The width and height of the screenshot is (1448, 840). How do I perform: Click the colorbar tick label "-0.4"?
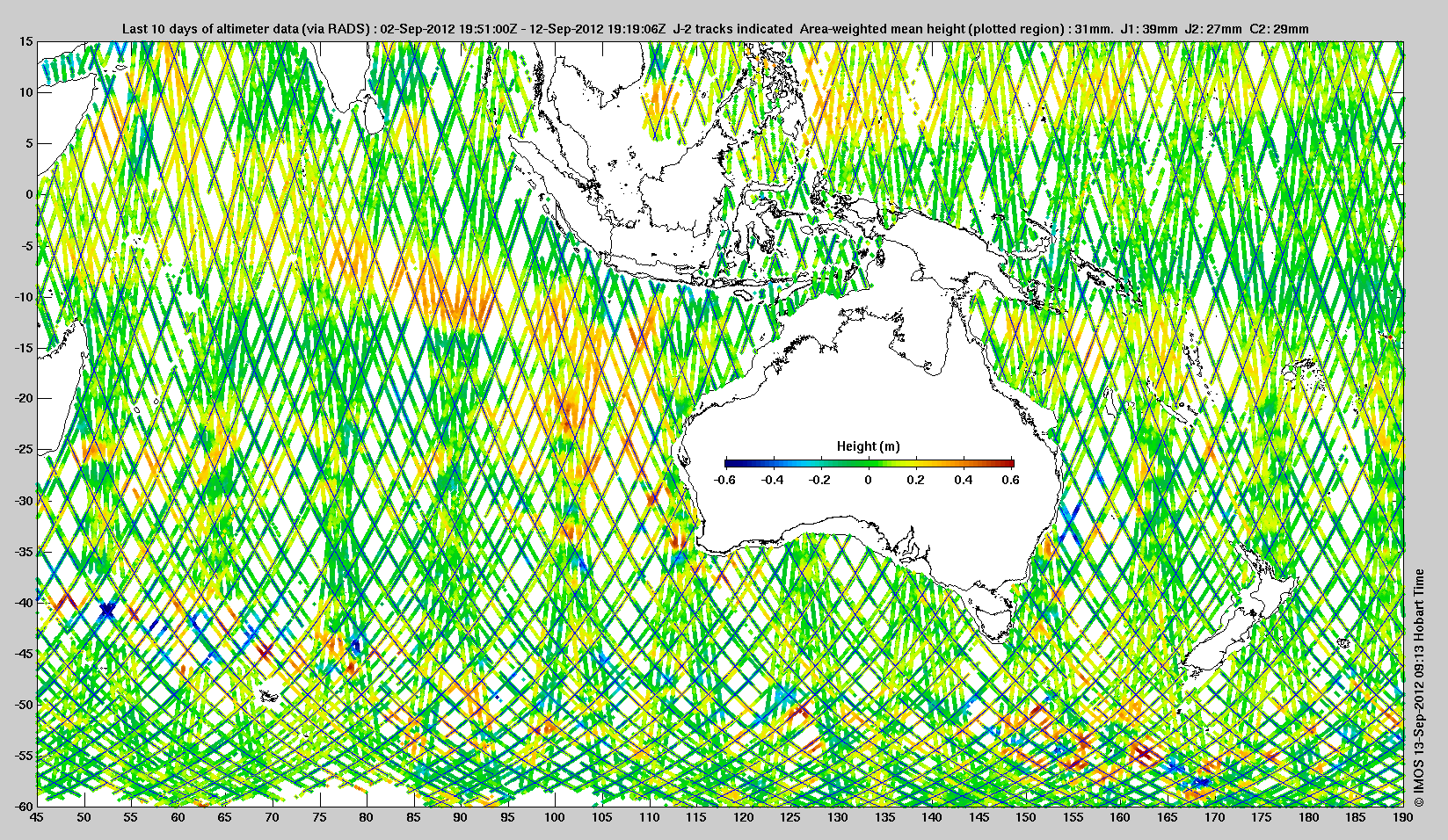(x=773, y=480)
